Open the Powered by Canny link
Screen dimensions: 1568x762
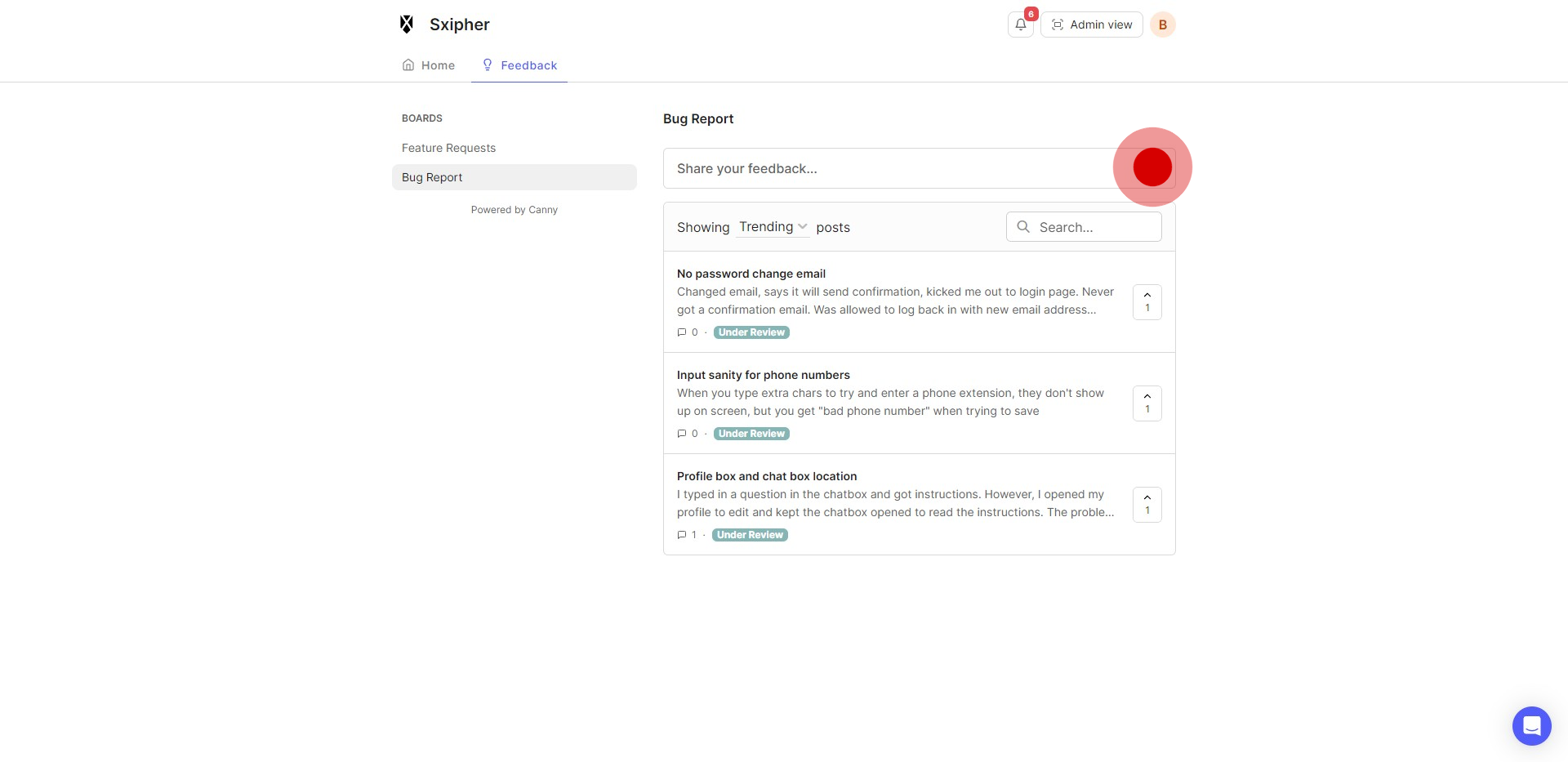(514, 210)
